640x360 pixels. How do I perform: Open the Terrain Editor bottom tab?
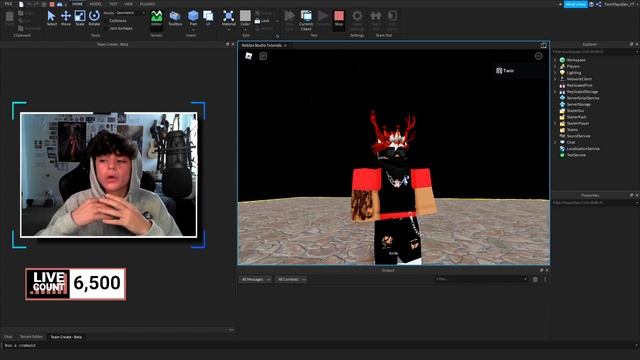click(31, 337)
